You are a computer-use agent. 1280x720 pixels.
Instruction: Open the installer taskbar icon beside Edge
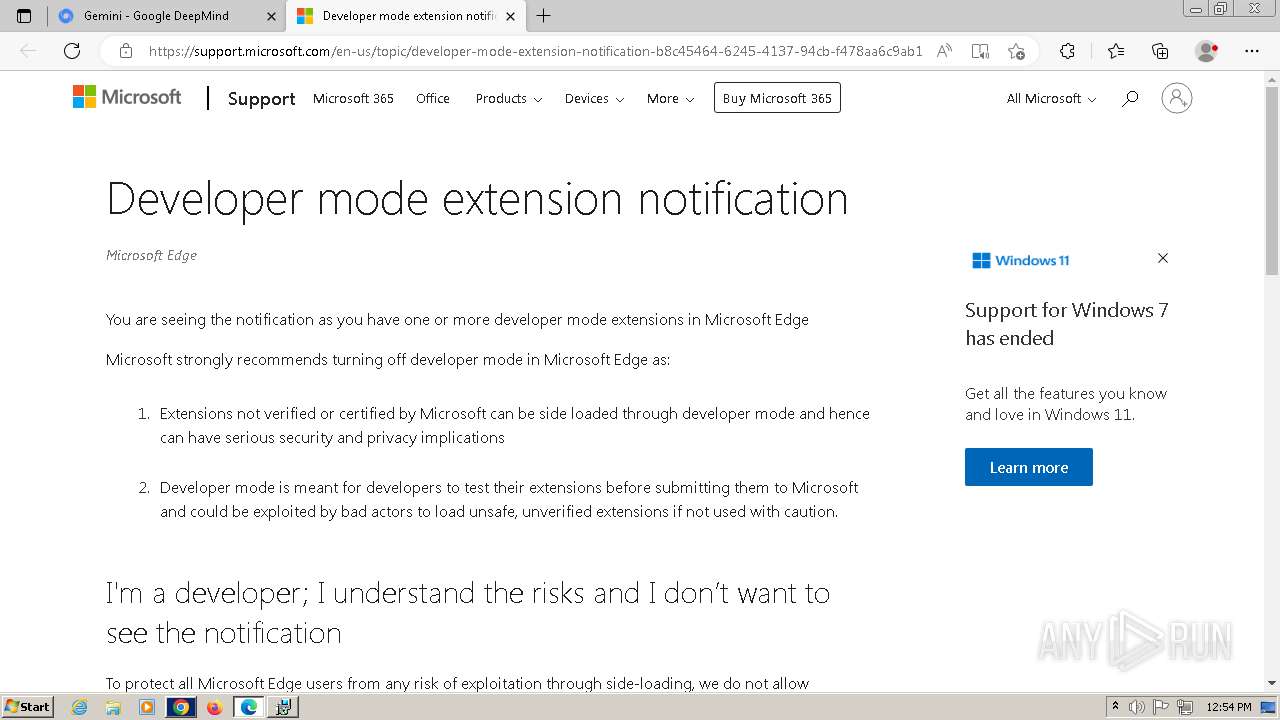click(x=283, y=707)
